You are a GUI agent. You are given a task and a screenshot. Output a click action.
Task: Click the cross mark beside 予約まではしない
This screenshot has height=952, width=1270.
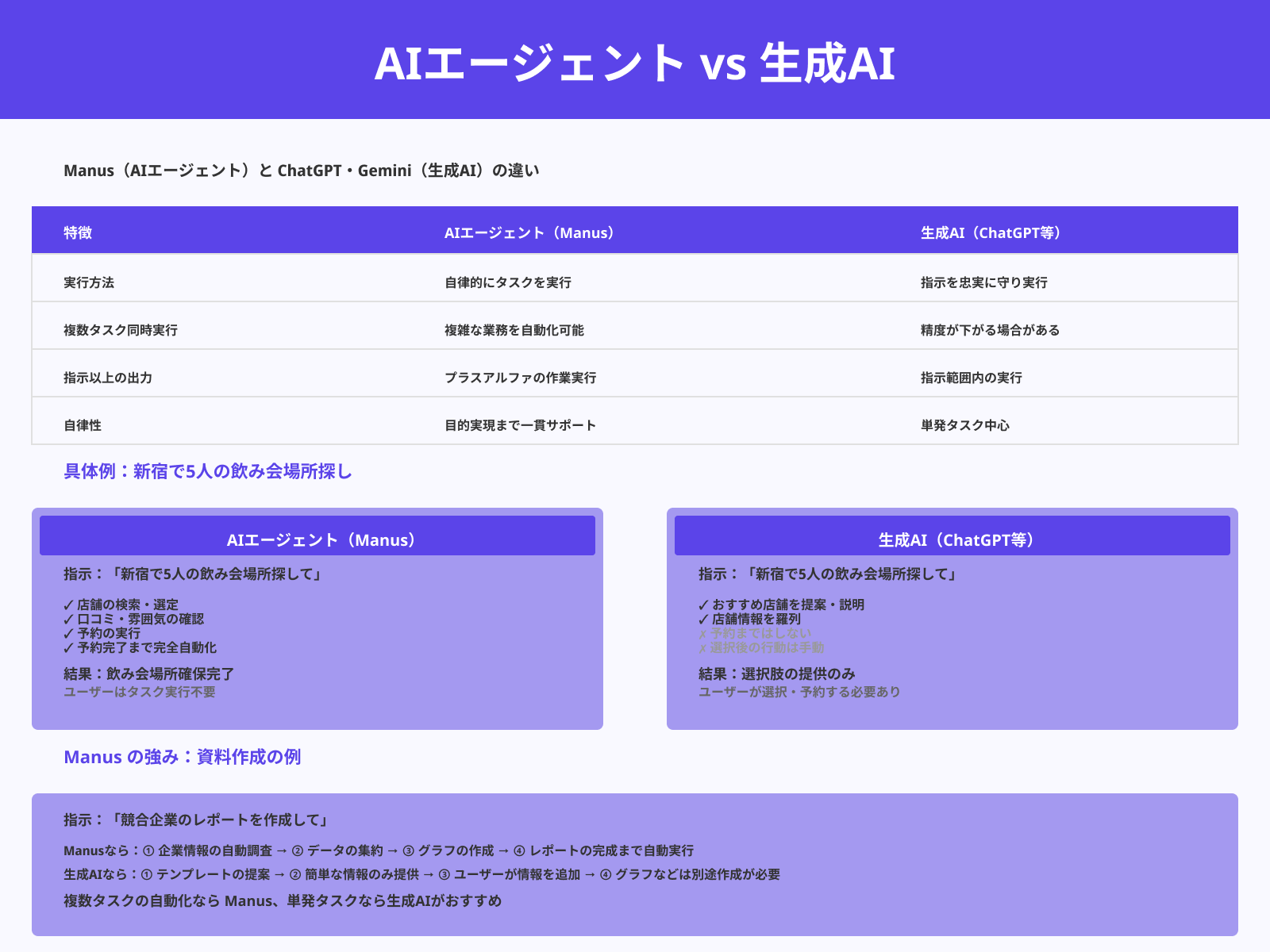702,633
